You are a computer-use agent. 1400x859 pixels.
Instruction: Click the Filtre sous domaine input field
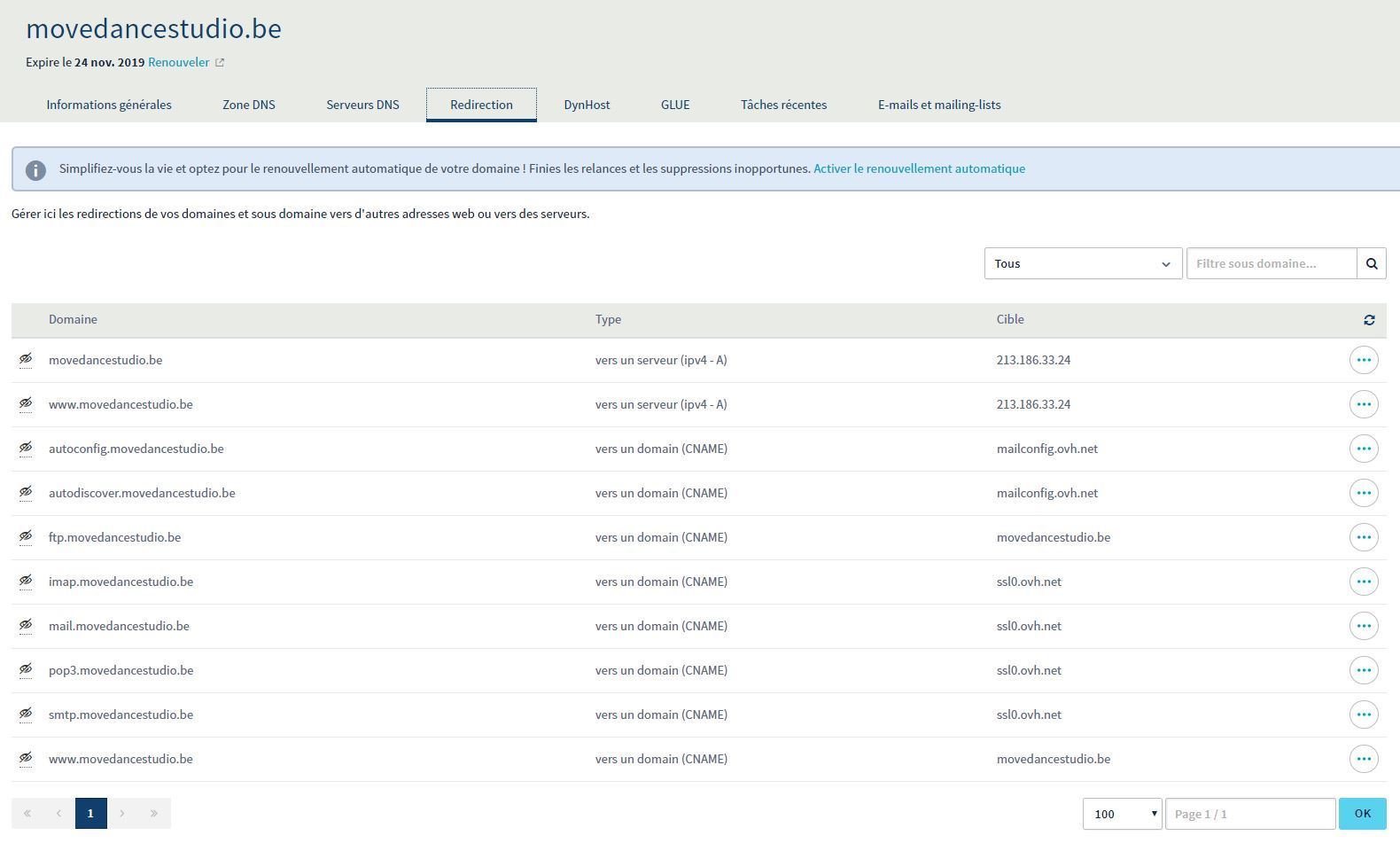point(1271,263)
